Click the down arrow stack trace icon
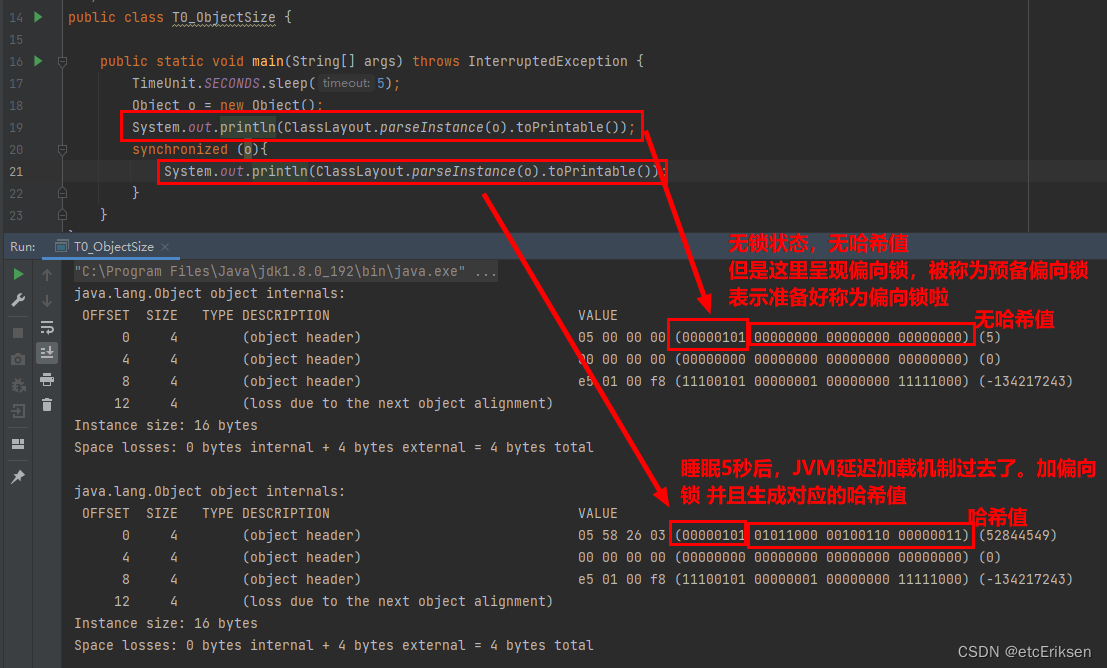The height and width of the screenshot is (668, 1107). coord(47,301)
